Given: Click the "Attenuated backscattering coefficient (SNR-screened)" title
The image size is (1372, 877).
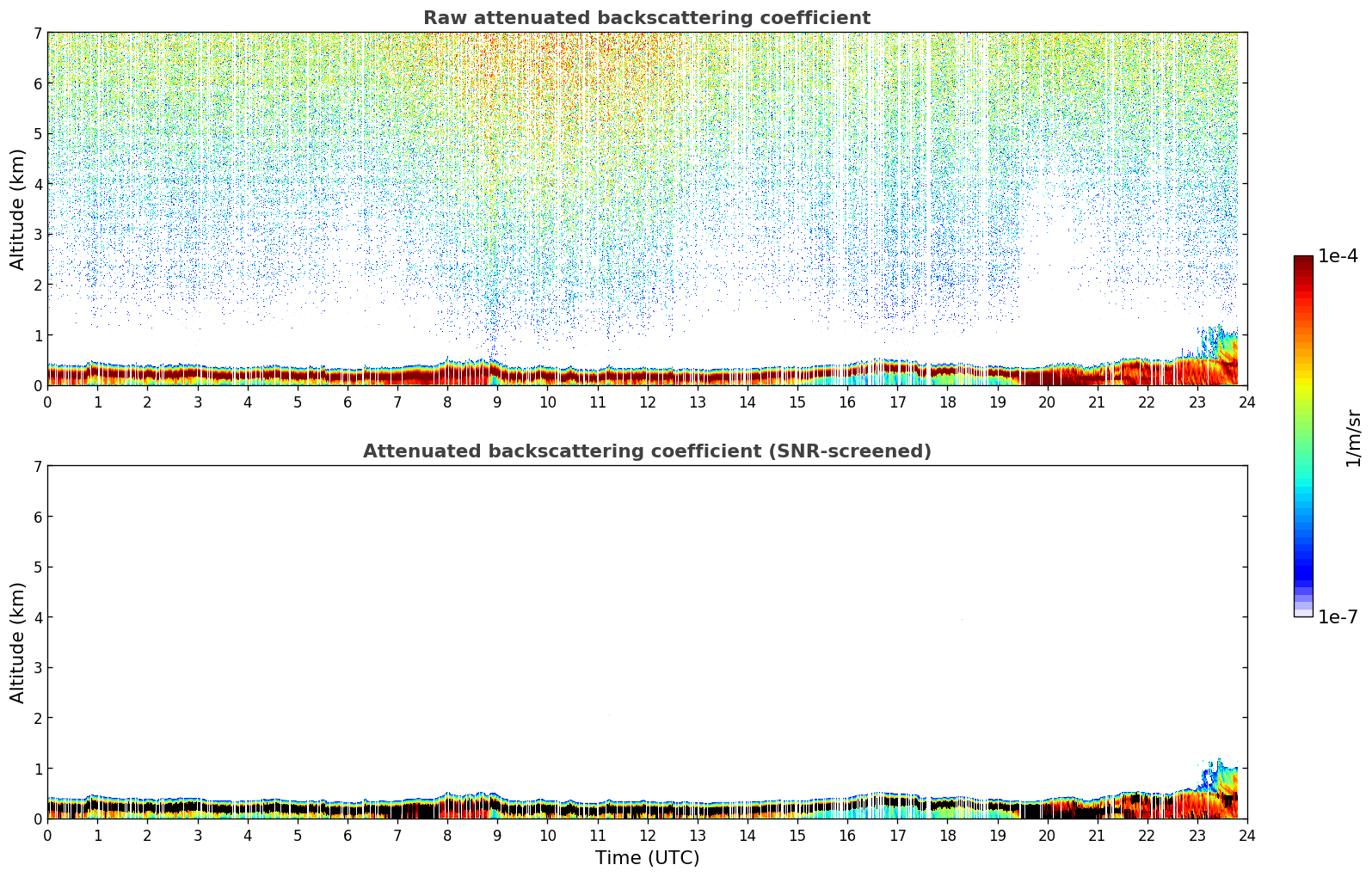Looking at the screenshot, I should pyautogui.click(x=646, y=451).
